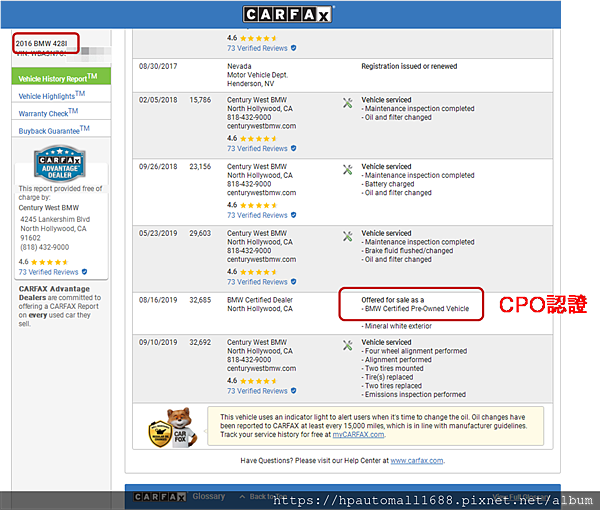The width and height of the screenshot is (600, 510).
Task: Click the Century West BMW dealer name in sidebar
Action: click(49, 208)
